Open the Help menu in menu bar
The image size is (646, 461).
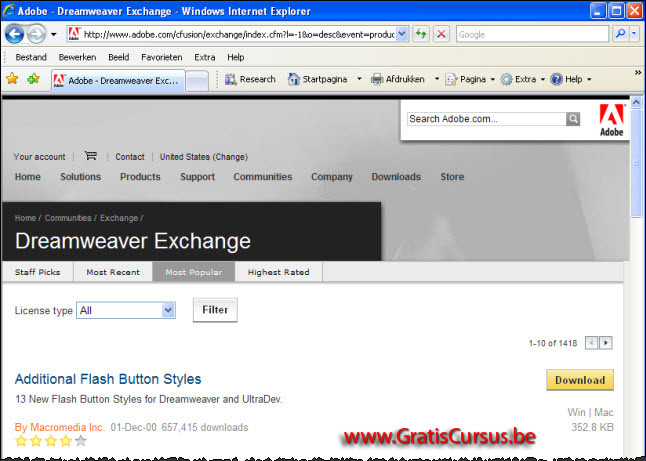point(236,57)
